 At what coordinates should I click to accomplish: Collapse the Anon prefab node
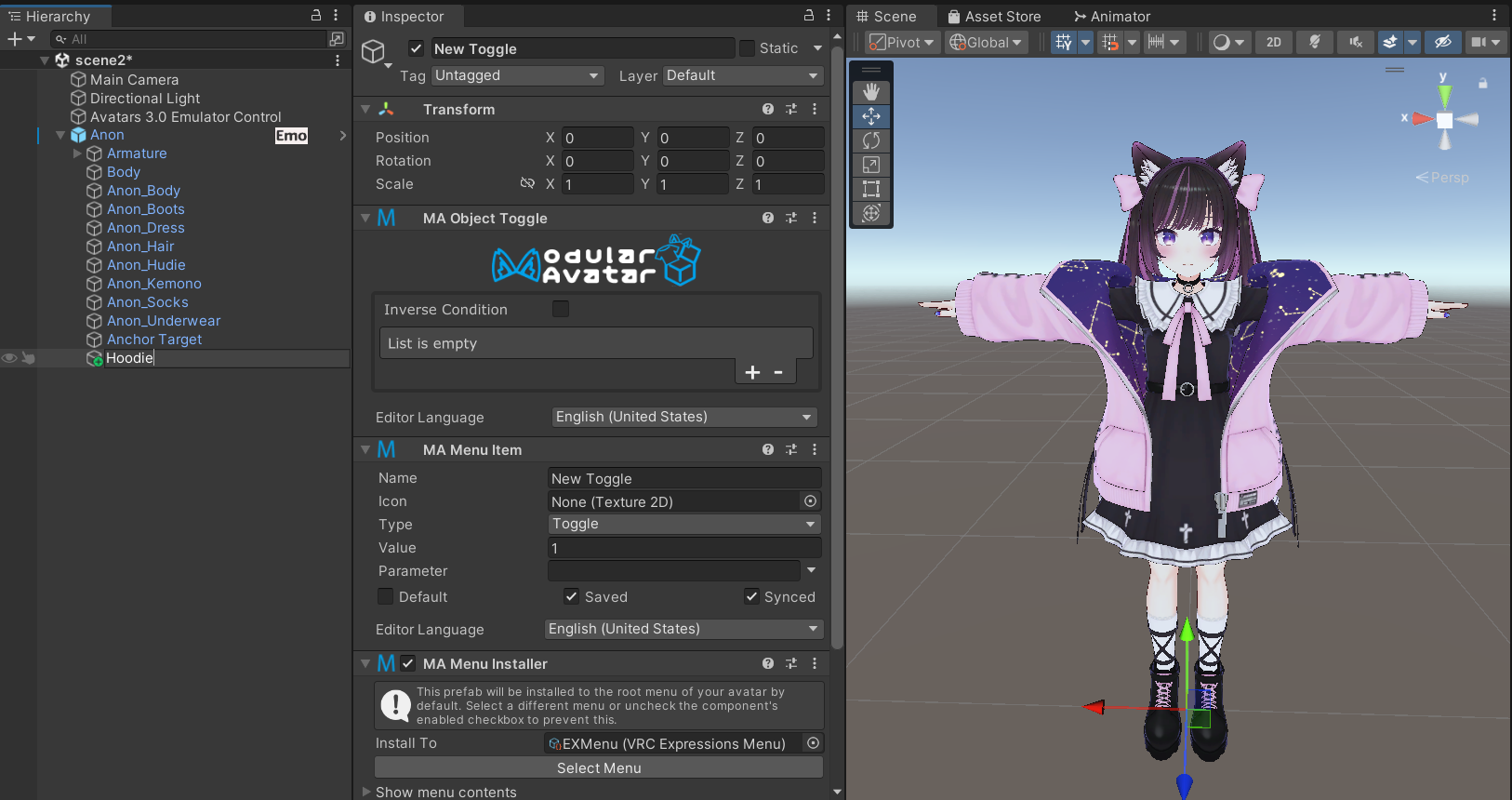[x=60, y=135]
